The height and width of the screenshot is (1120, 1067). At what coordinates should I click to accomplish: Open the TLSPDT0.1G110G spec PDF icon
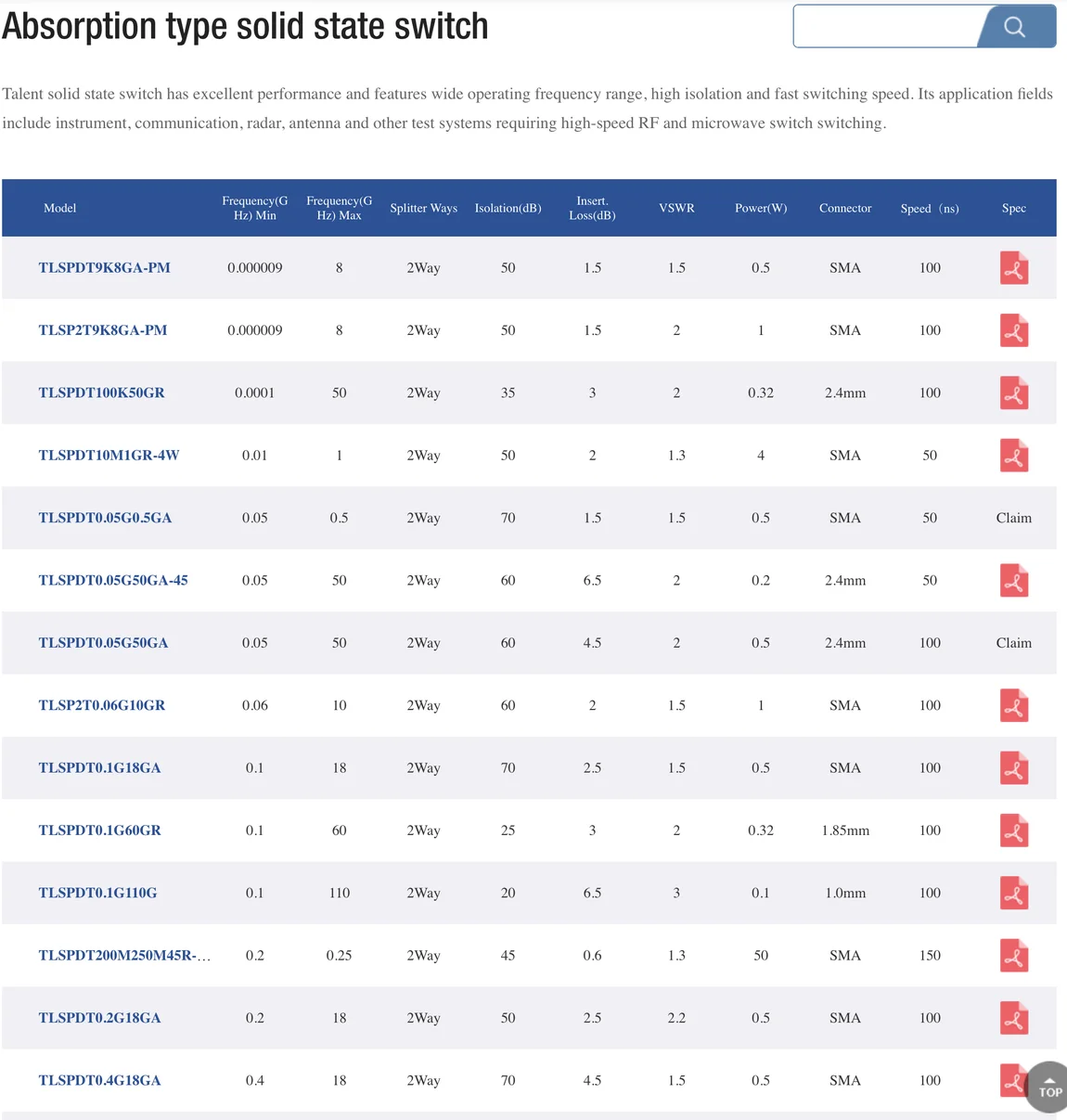coord(1013,894)
